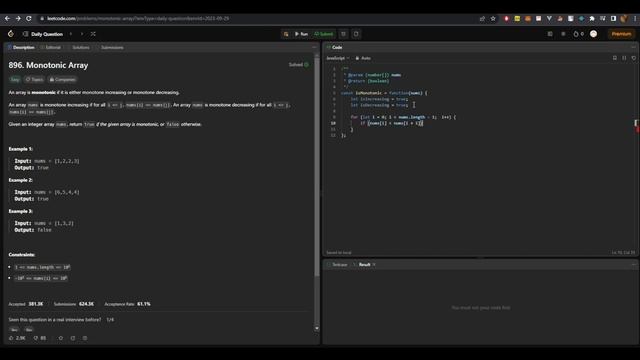Open the feedback icon in bottom row
This screenshot has width=640, height=360.
click(x=85, y=338)
